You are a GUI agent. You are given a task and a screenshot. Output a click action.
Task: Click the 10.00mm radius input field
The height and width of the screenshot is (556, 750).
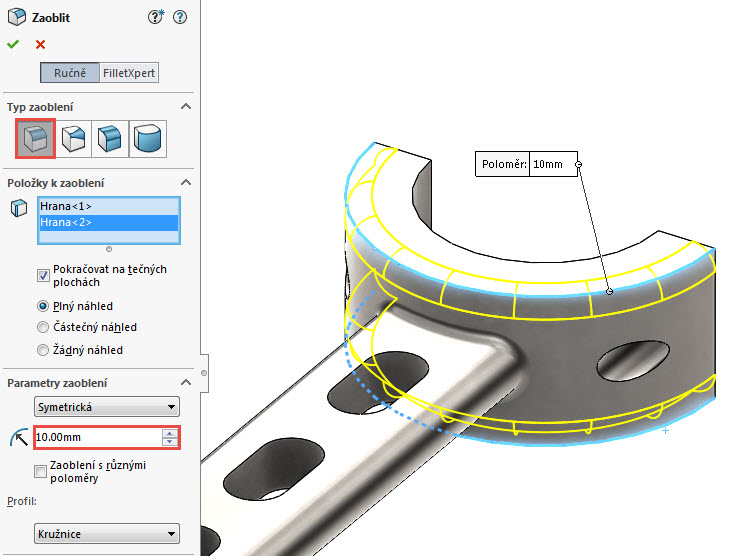96,437
